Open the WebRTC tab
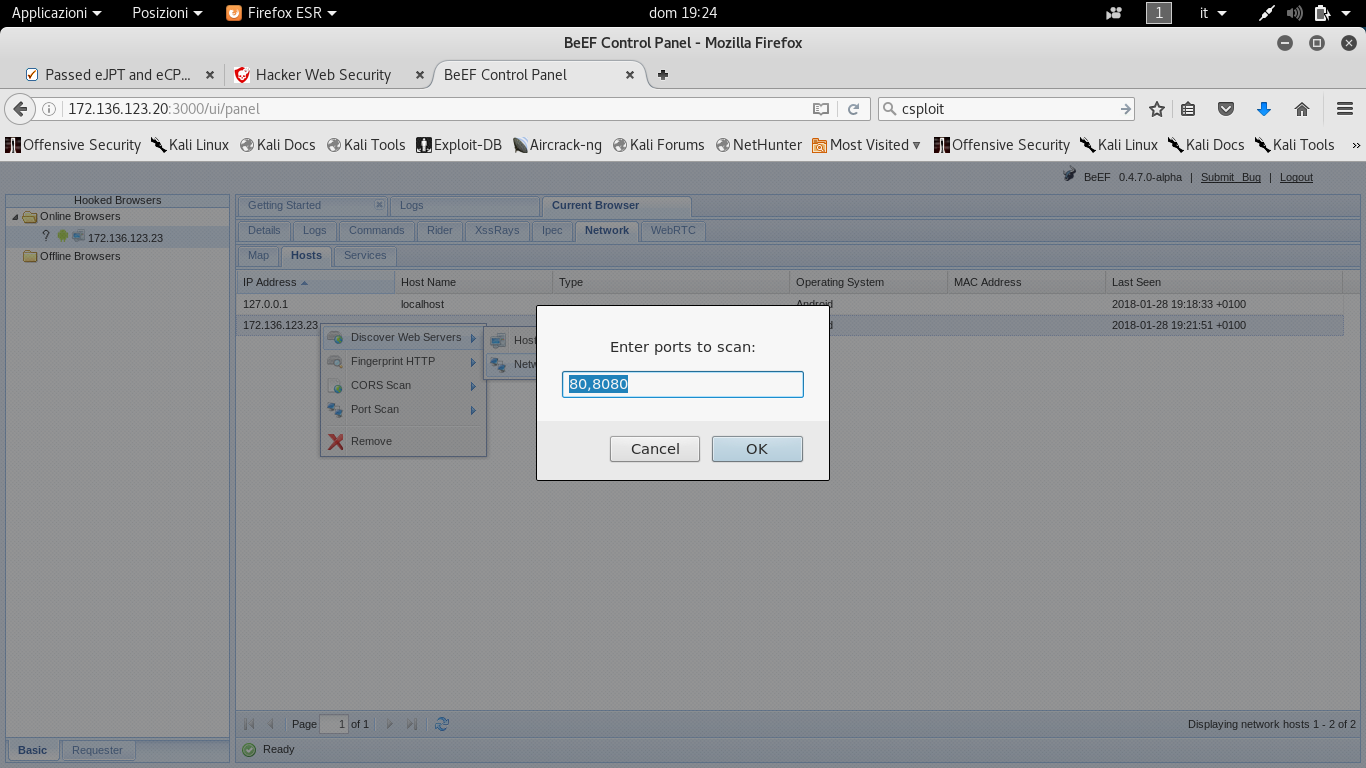The width and height of the screenshot is (1366, 768). click(673, 230)
